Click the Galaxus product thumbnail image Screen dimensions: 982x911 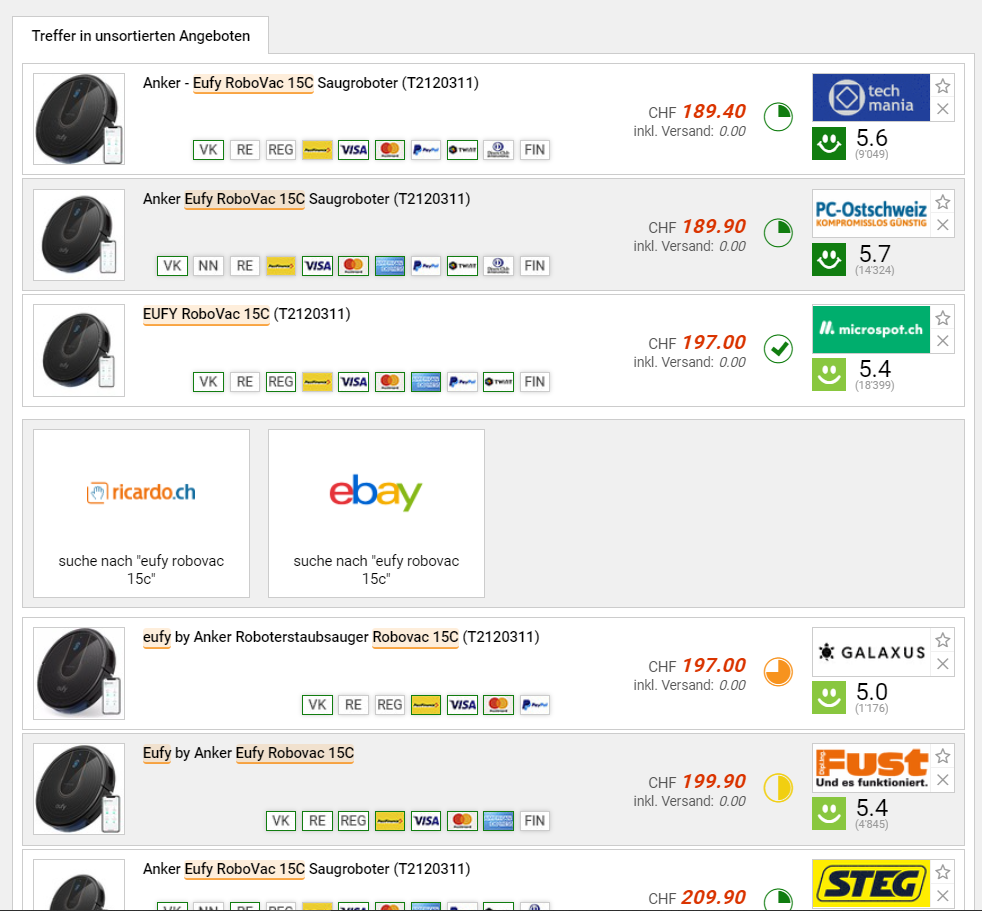pos(79,673)
